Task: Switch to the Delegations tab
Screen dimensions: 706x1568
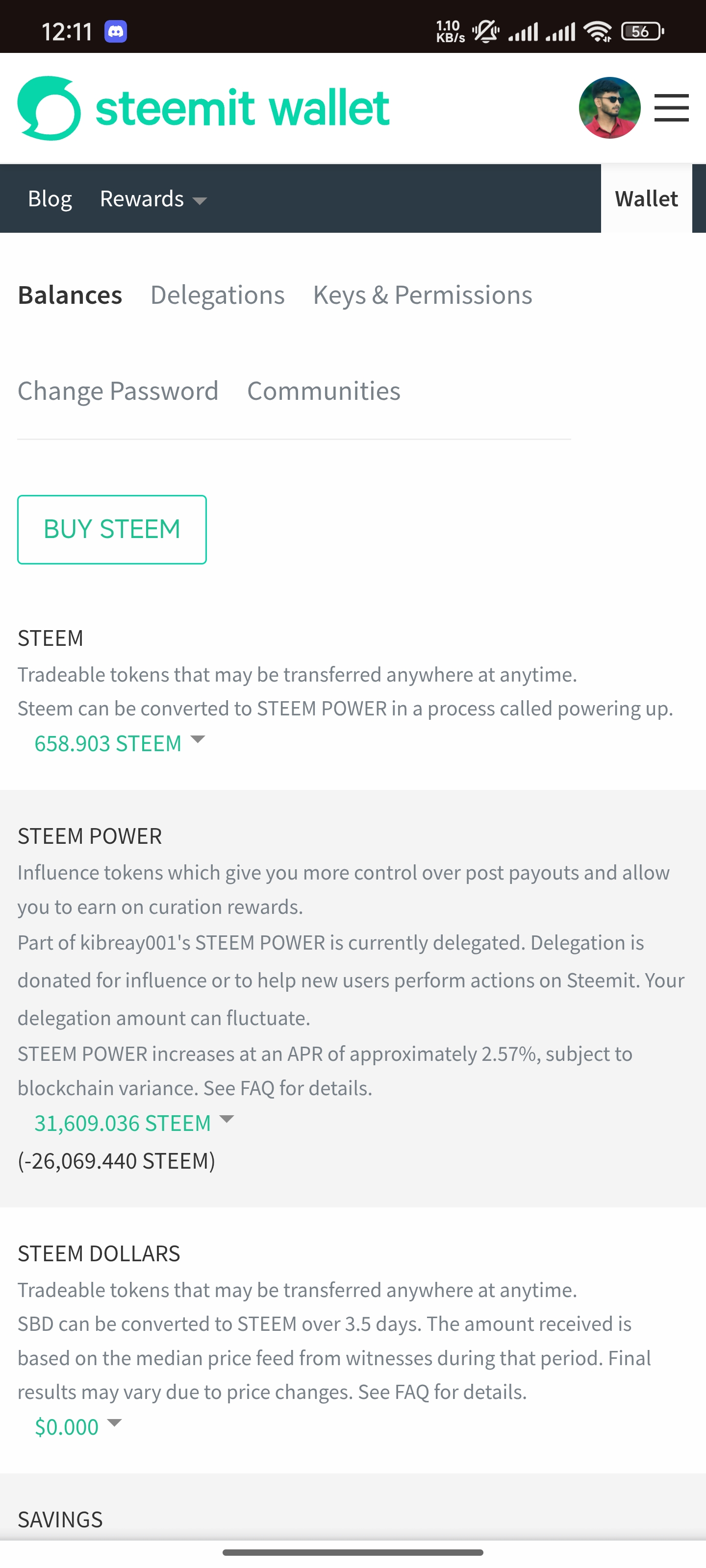Action: (x=218, y=295)
